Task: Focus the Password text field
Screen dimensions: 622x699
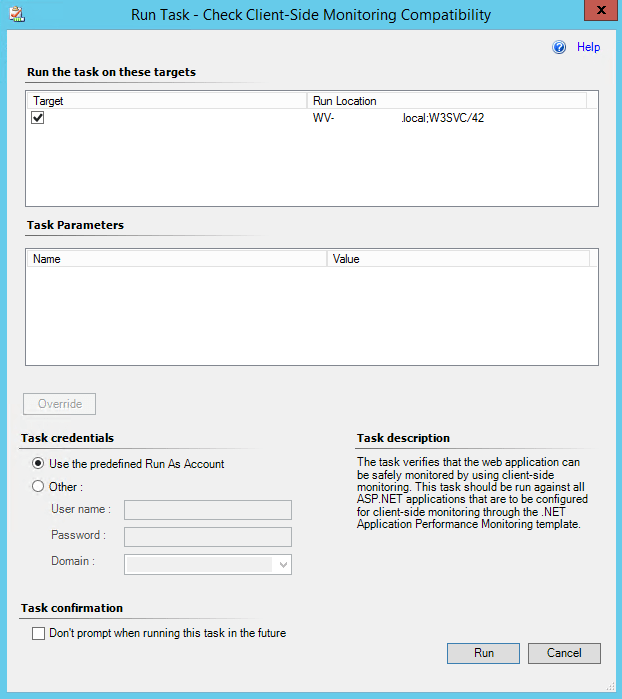Action: click(x=207, y=537)
